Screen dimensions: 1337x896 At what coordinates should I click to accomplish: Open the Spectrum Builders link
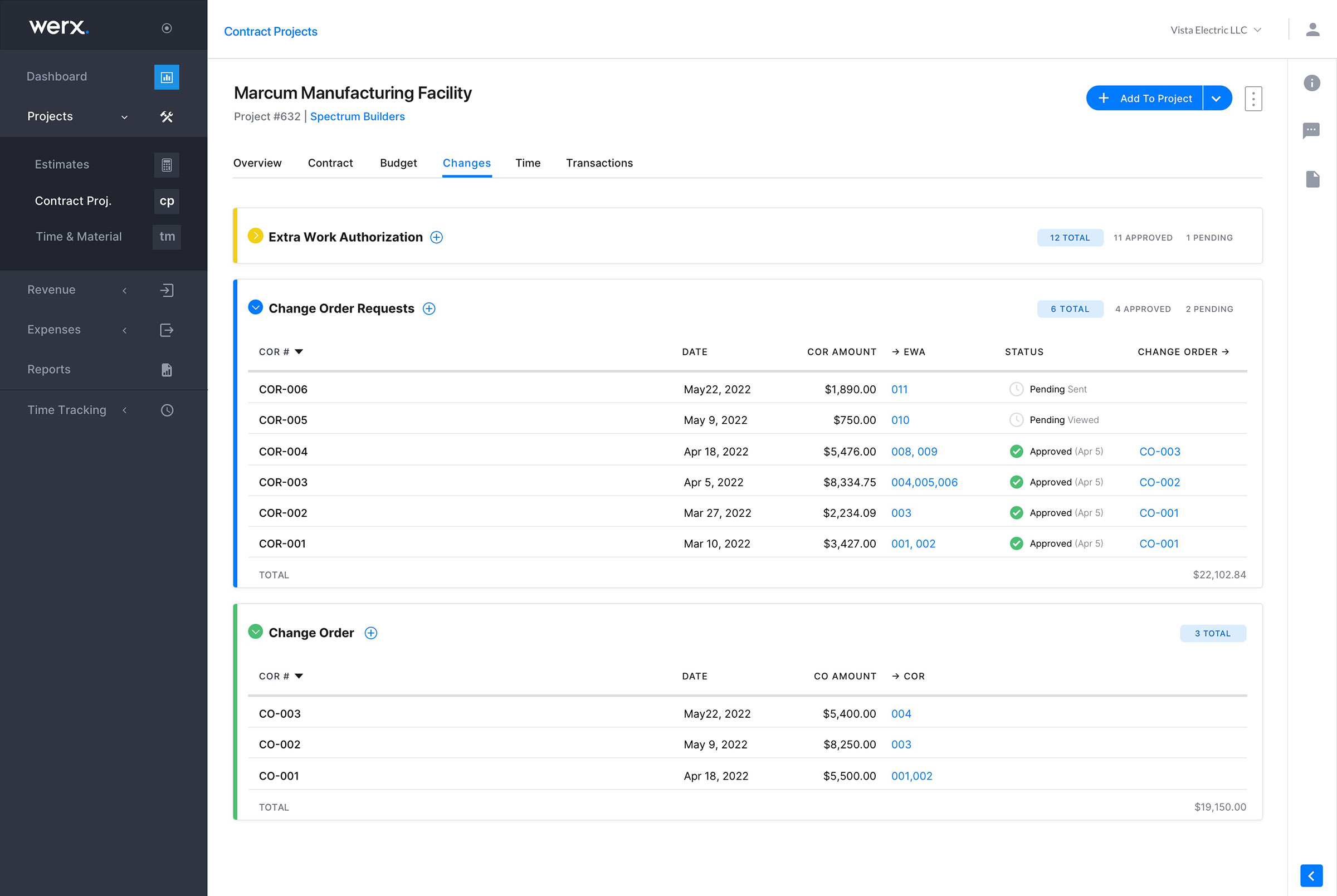point(357,116)
